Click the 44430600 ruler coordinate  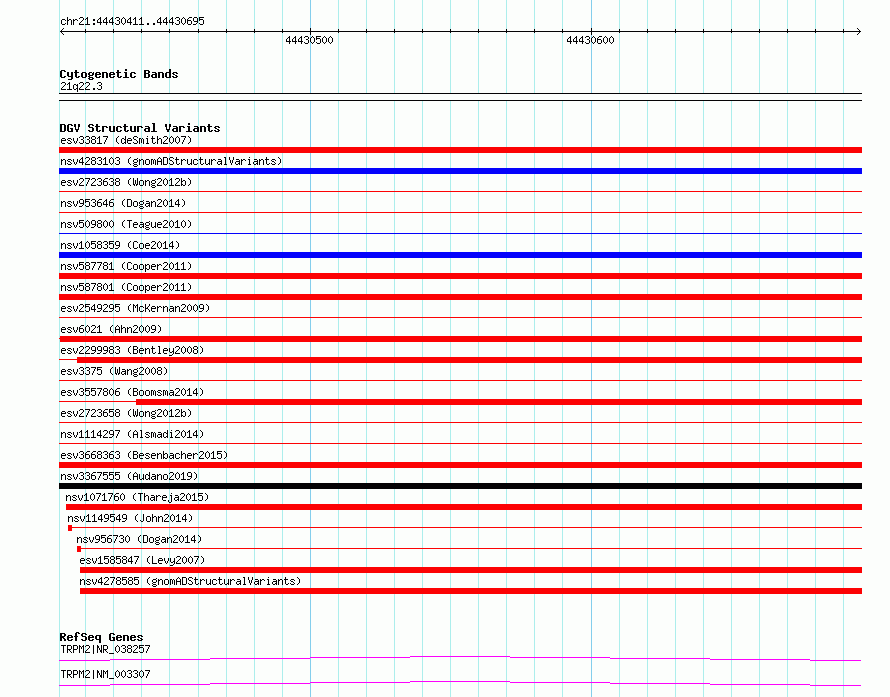(x=590, y=40)
